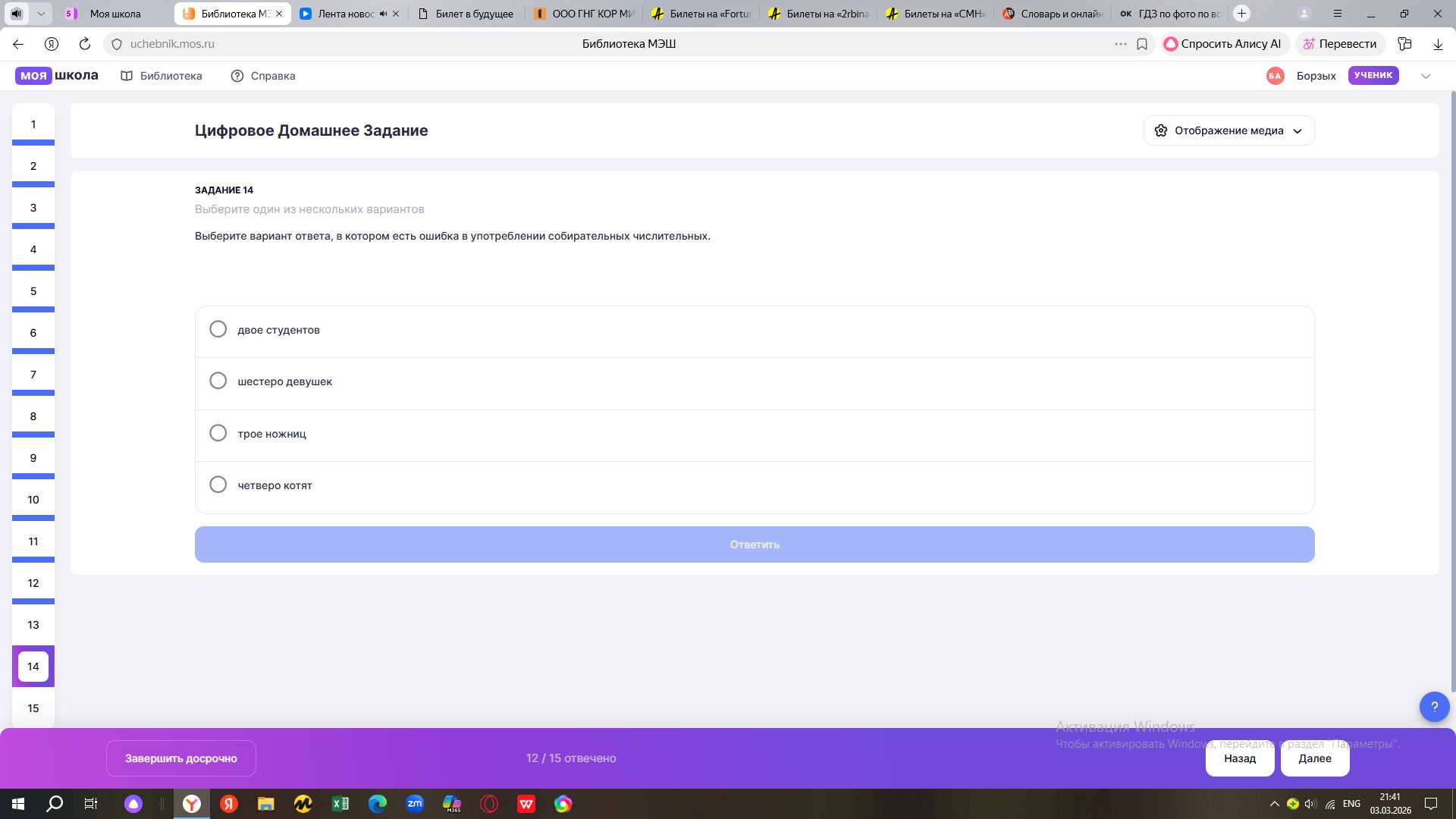Image resolution: width=1456 pixels, height=819 pixels.
Task: Open the blue help question-mark bubble
Action: coord(1434,707)
